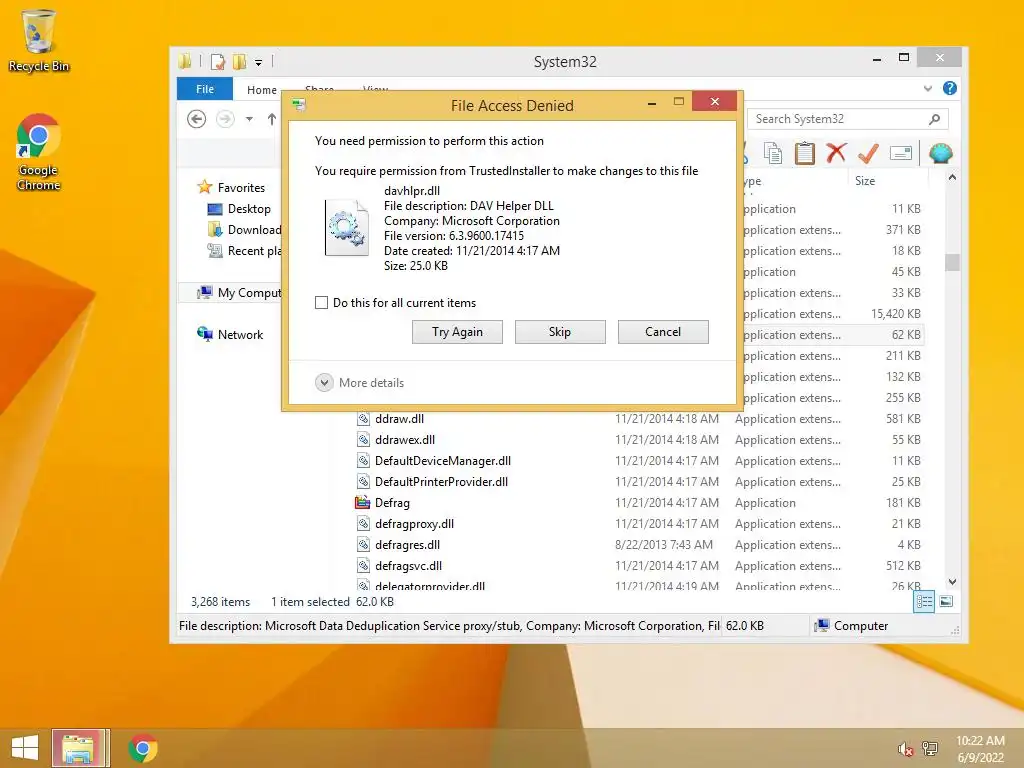
Task: Select My Computer in navigation pane
Action: click(x=239, y=293)
